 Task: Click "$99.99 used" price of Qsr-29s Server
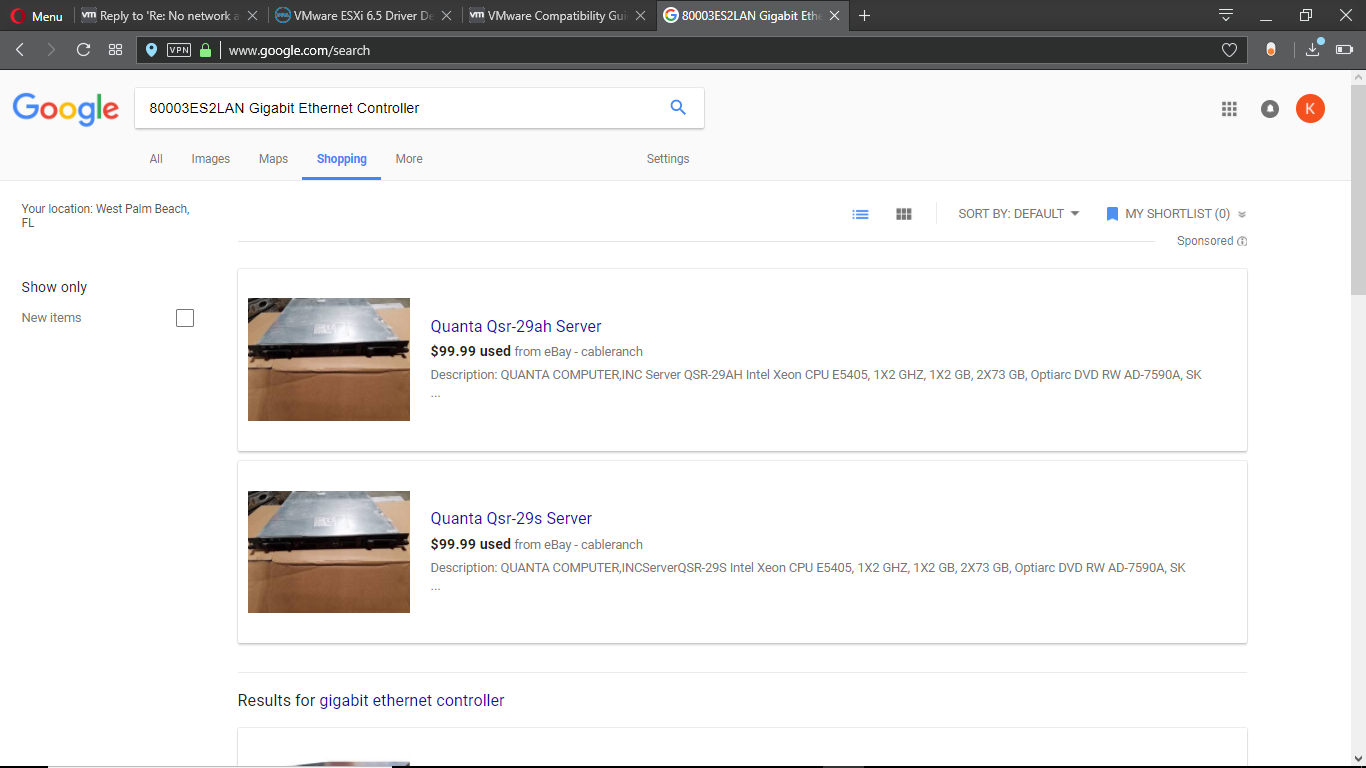tap(471, 544)
